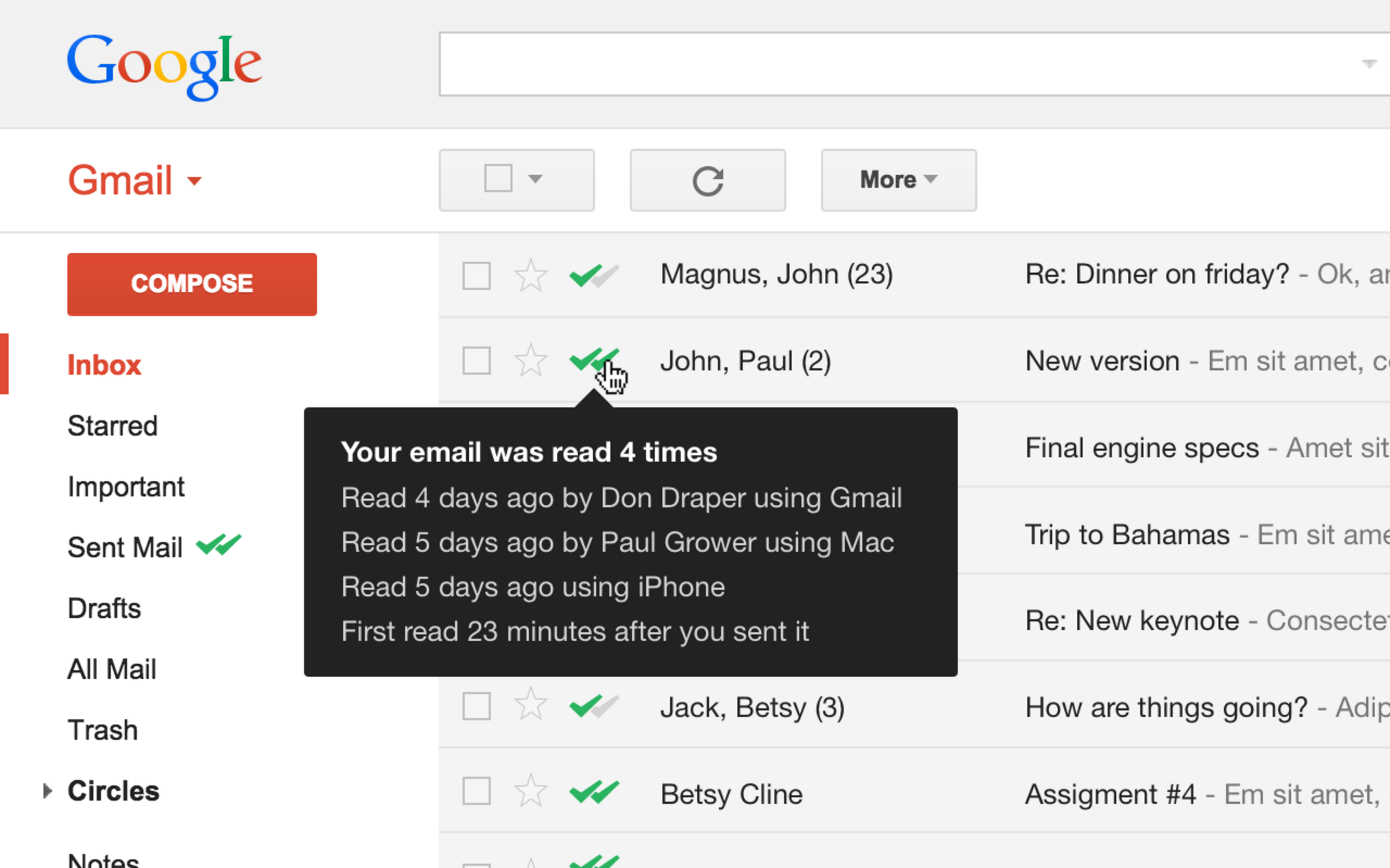The height and width of the screenshot is (868, 1390).
Task: Check the box beside Jack, Betsy thread
Action: 476,706
